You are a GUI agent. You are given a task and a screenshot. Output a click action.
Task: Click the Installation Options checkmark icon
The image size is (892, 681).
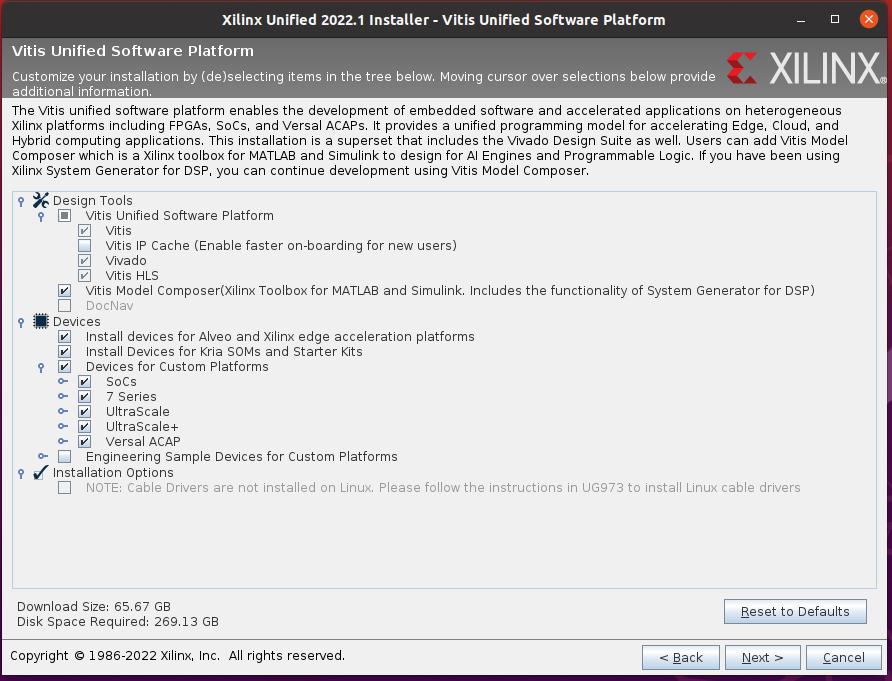40,472
